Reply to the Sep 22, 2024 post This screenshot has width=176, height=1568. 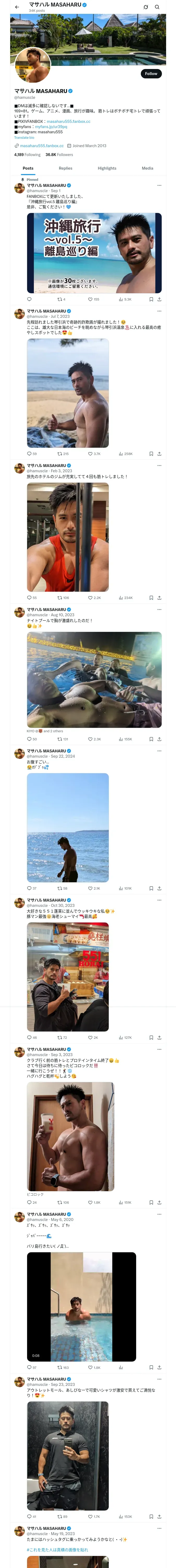click(x=29, y=888)
